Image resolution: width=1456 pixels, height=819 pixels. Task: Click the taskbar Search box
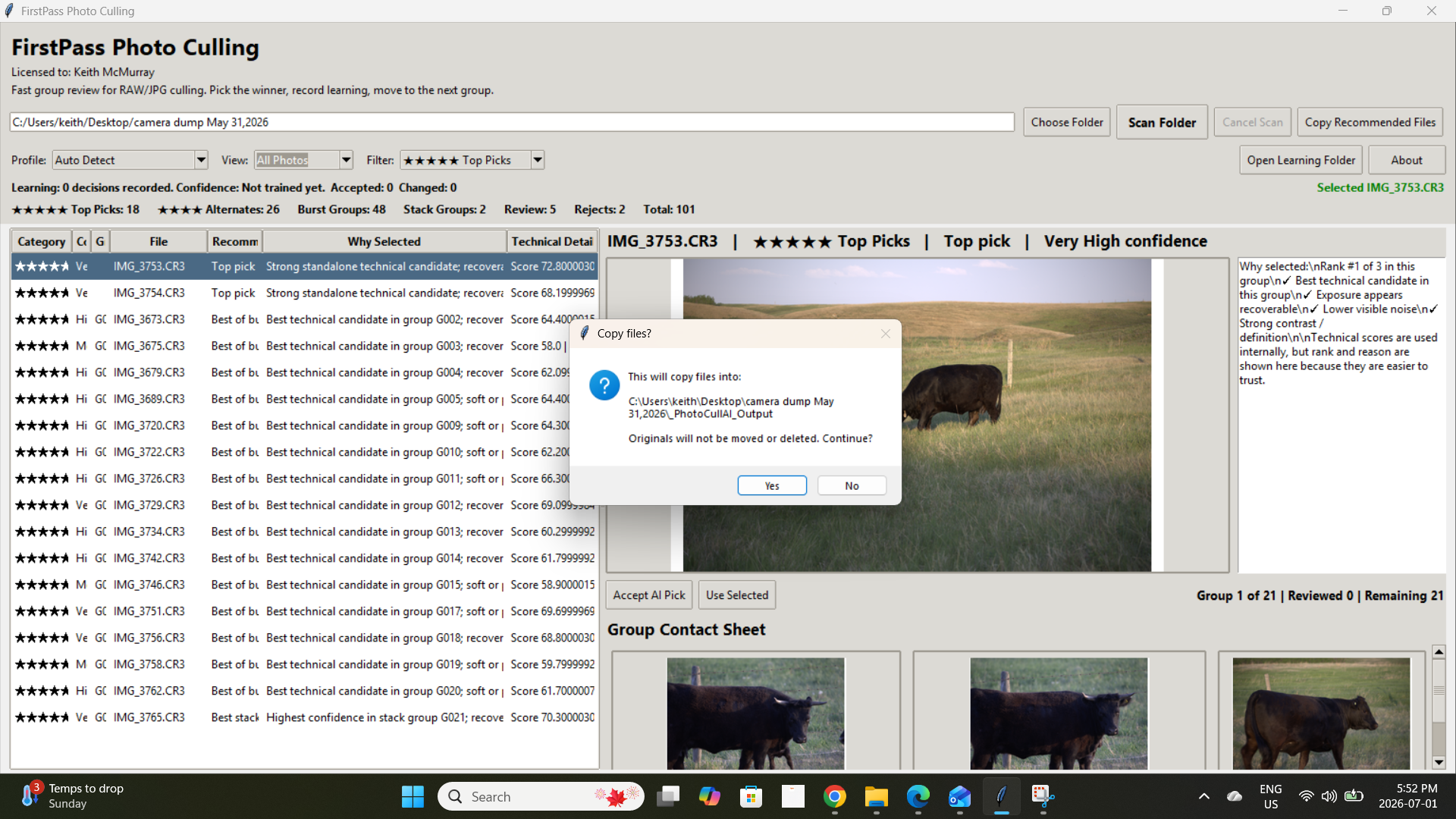pyautogui.click(x=541, y=797)
